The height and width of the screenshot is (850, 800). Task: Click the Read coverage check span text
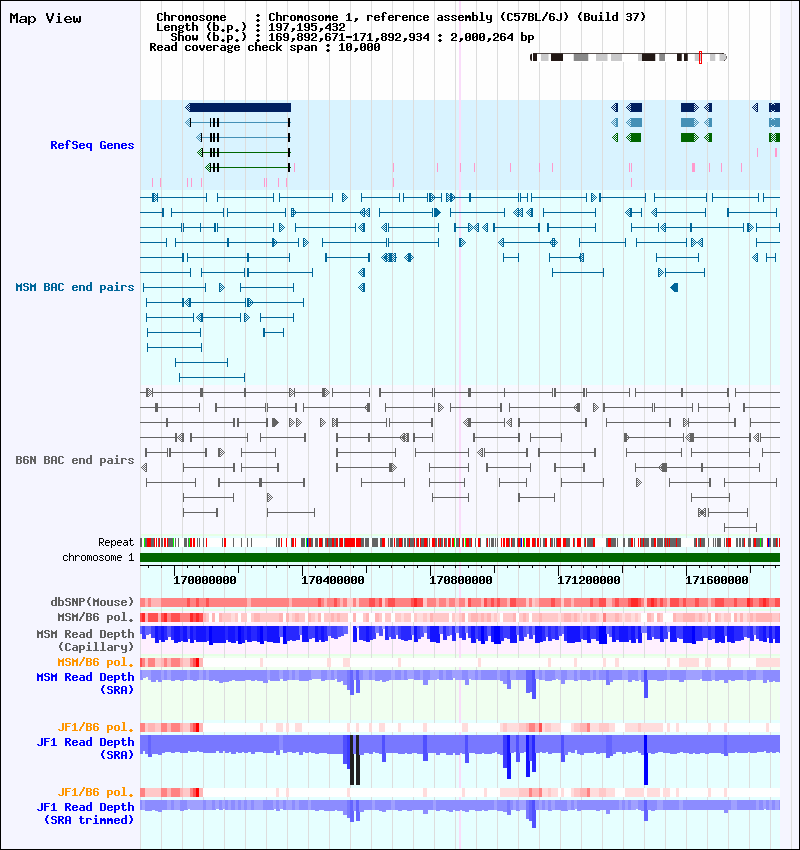point(265,48)
